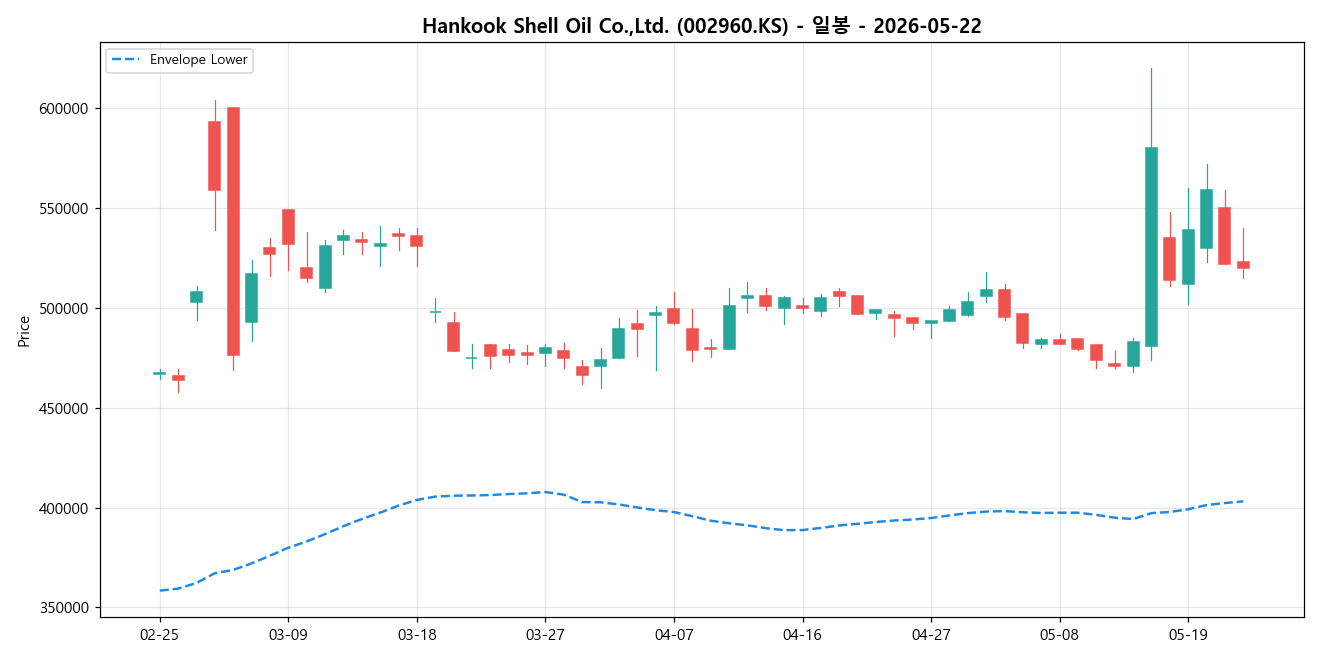This screenshot has width=1320, height=660.
Task: Click x-axis date label 05-19
Action: click(1188, 634)
